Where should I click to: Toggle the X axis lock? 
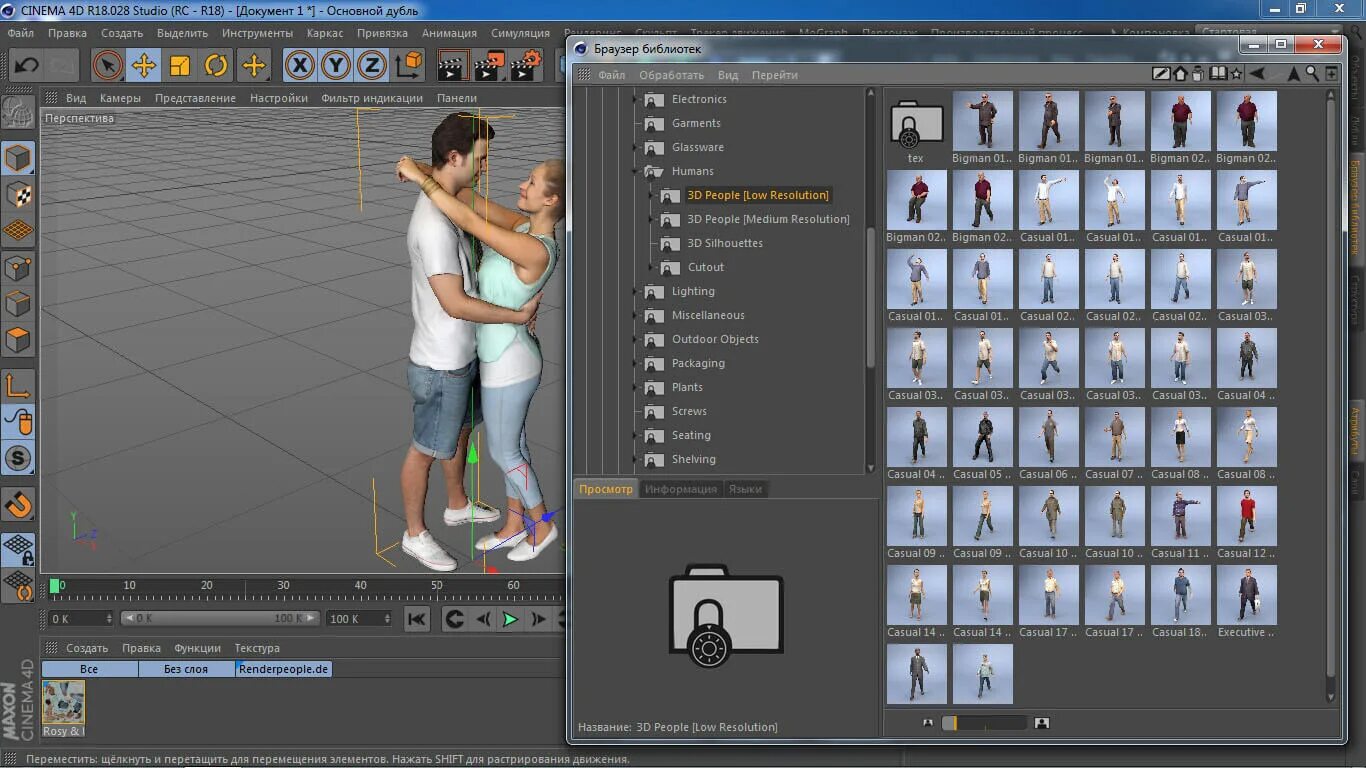click(299, 66)
